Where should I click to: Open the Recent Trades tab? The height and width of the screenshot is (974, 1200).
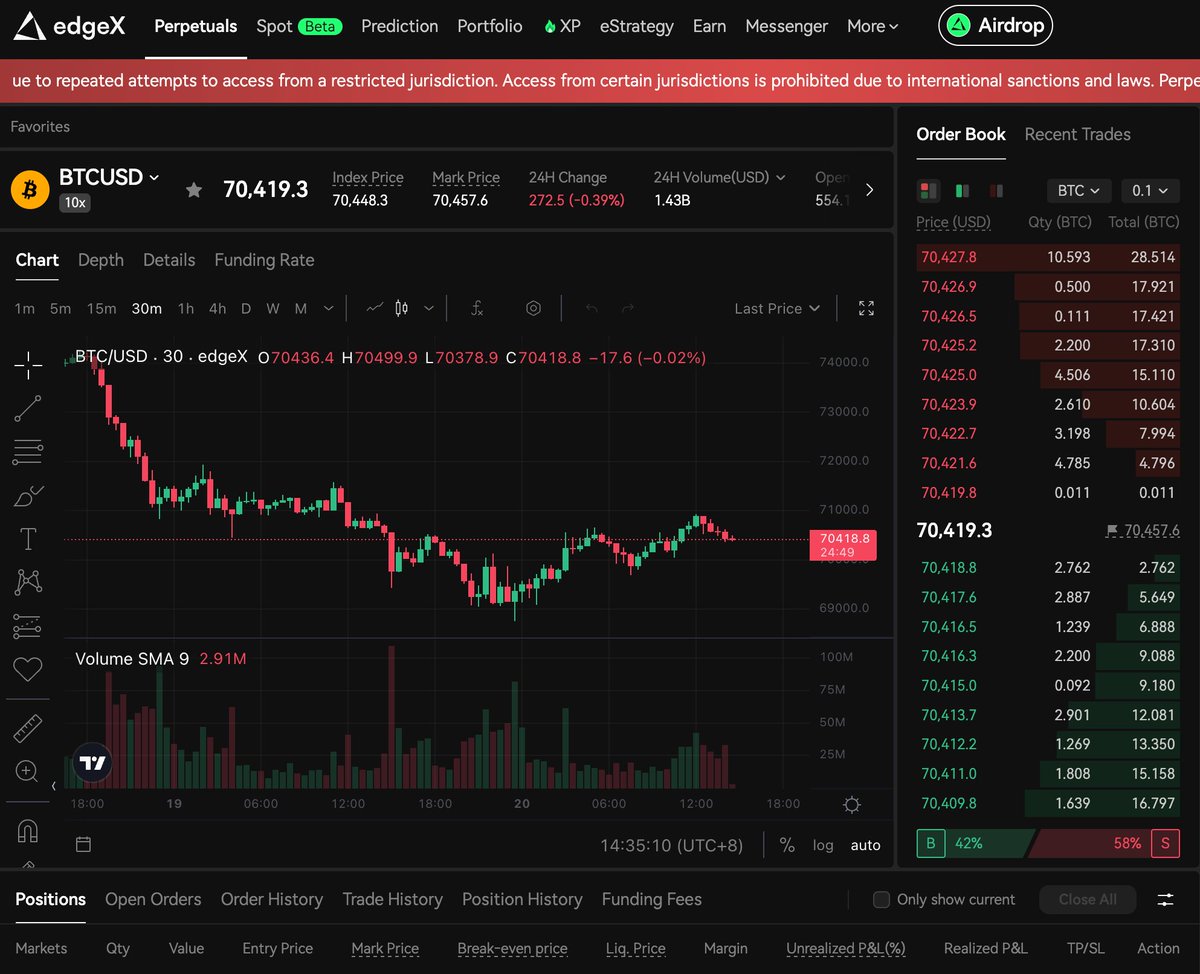(1077, 134)
